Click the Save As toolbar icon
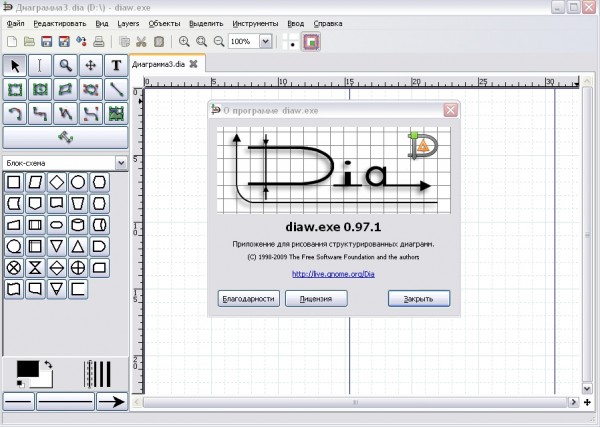The image size is (600, 427). coord(64,41)
